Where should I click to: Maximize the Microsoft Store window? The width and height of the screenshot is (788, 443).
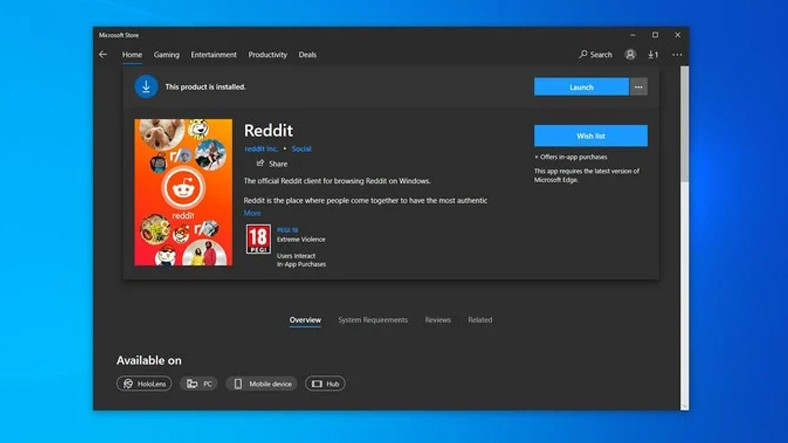(x=655, y=35)
